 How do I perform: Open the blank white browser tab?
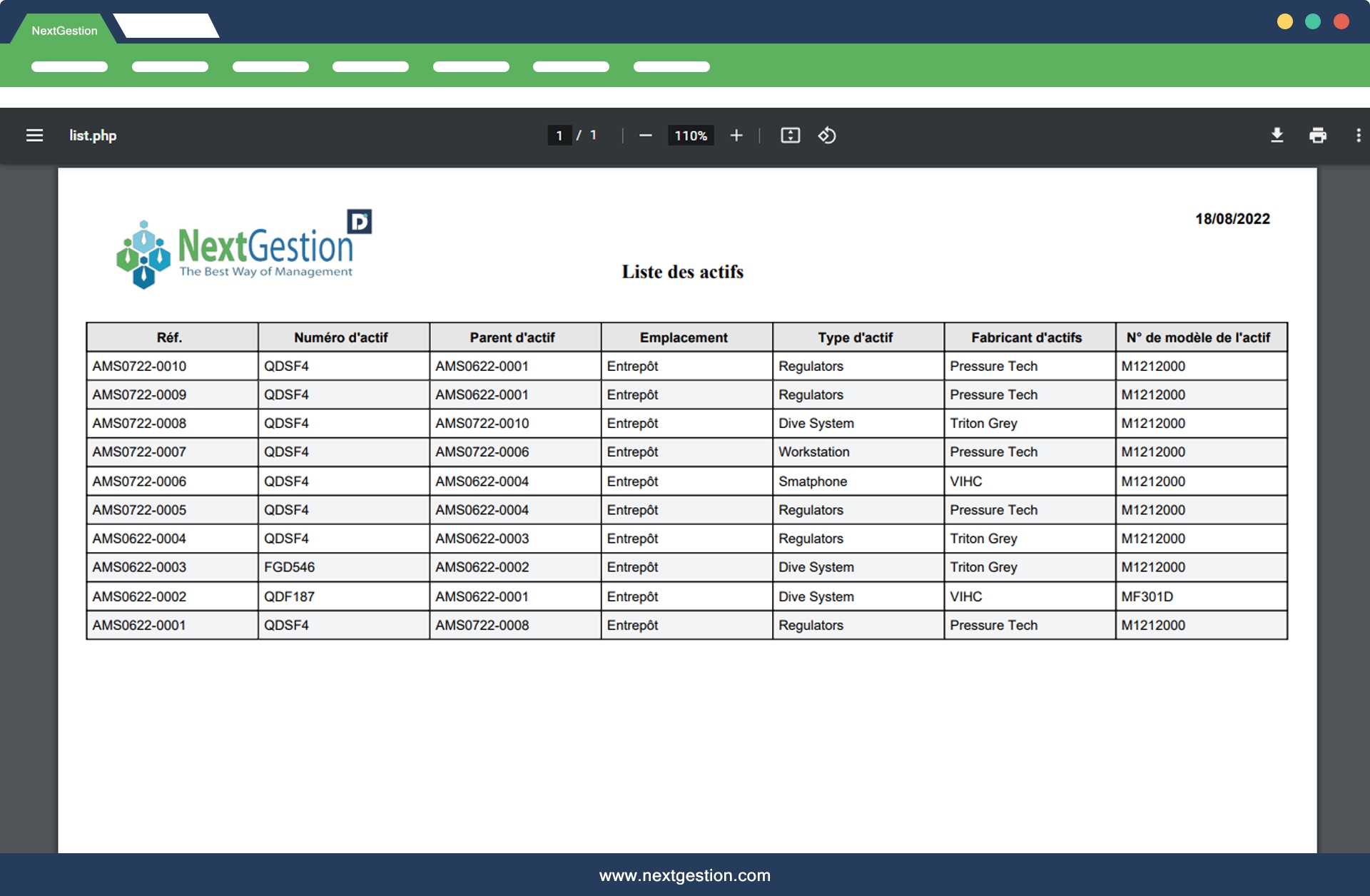click(x=166, y=26)
